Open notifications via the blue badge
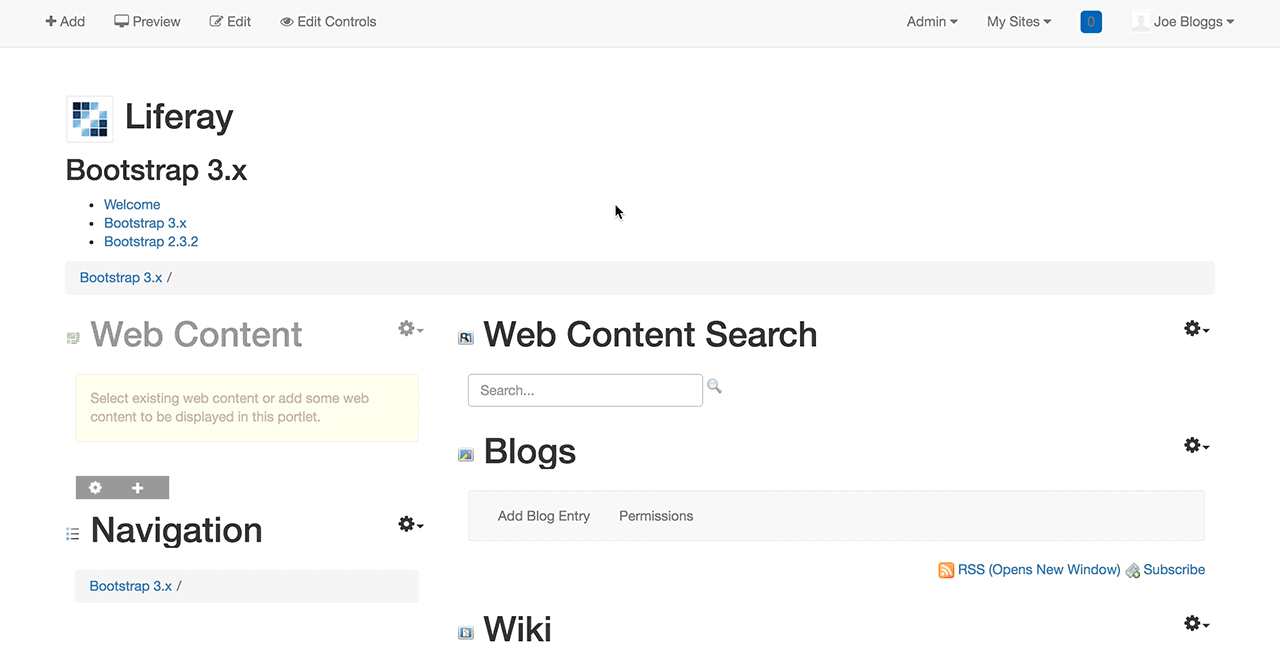This screenshot has width=1280, height=654. pyautogui.click(x=1090, y=21)
